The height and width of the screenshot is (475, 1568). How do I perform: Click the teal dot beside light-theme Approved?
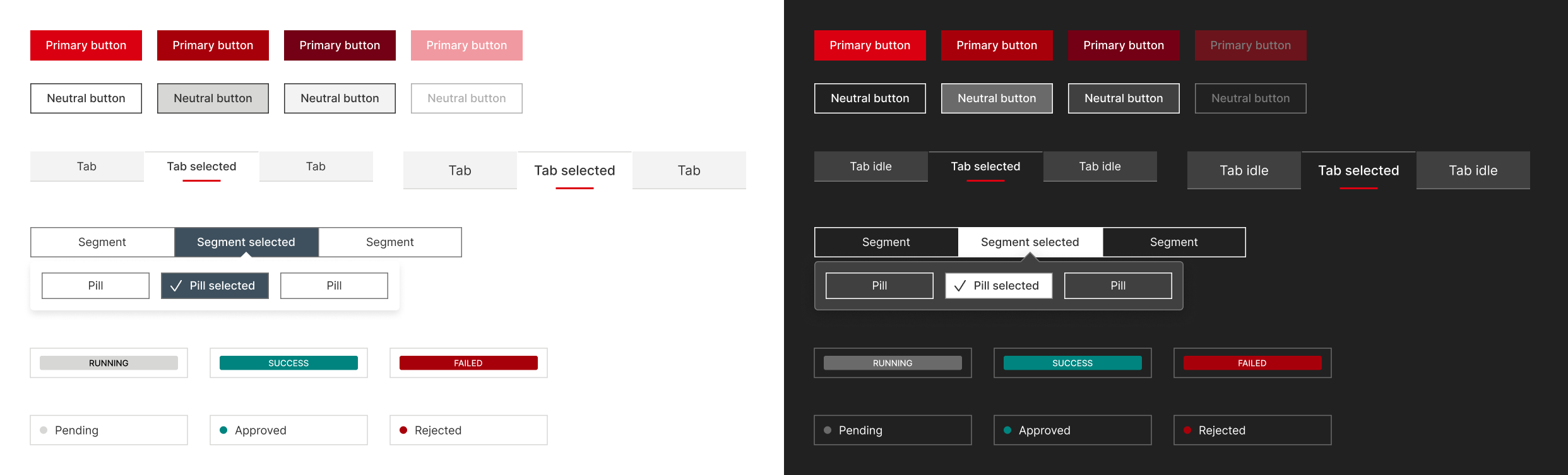[x=223, y=430]
